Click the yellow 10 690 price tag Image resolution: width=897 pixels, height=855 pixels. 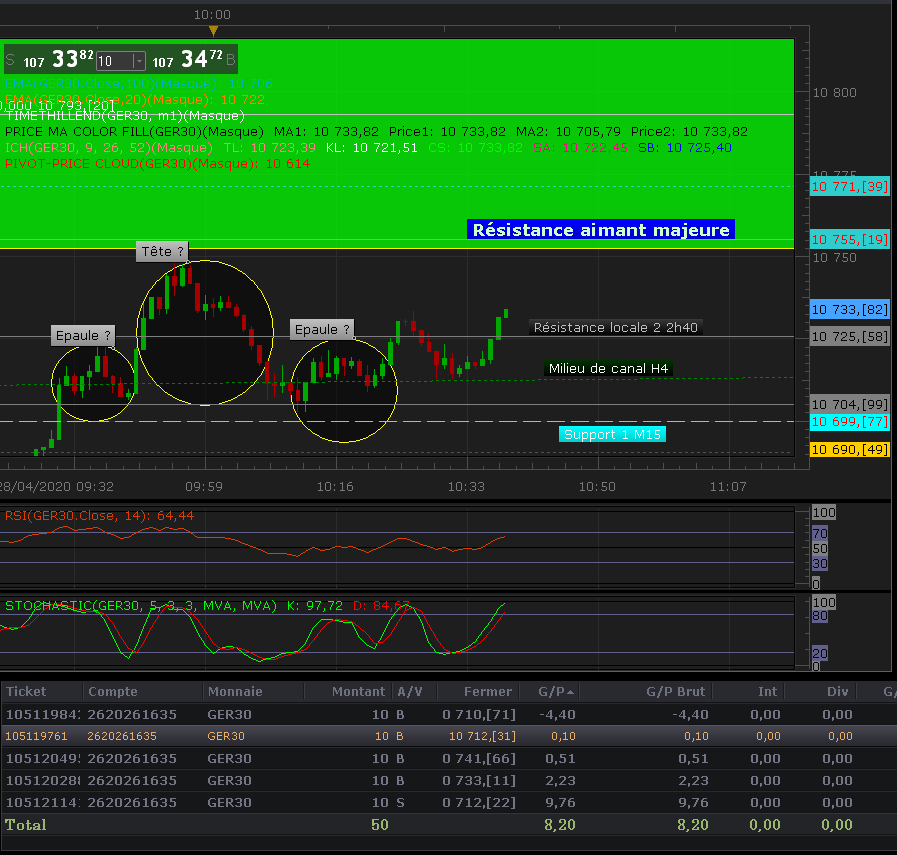(849, 450)
